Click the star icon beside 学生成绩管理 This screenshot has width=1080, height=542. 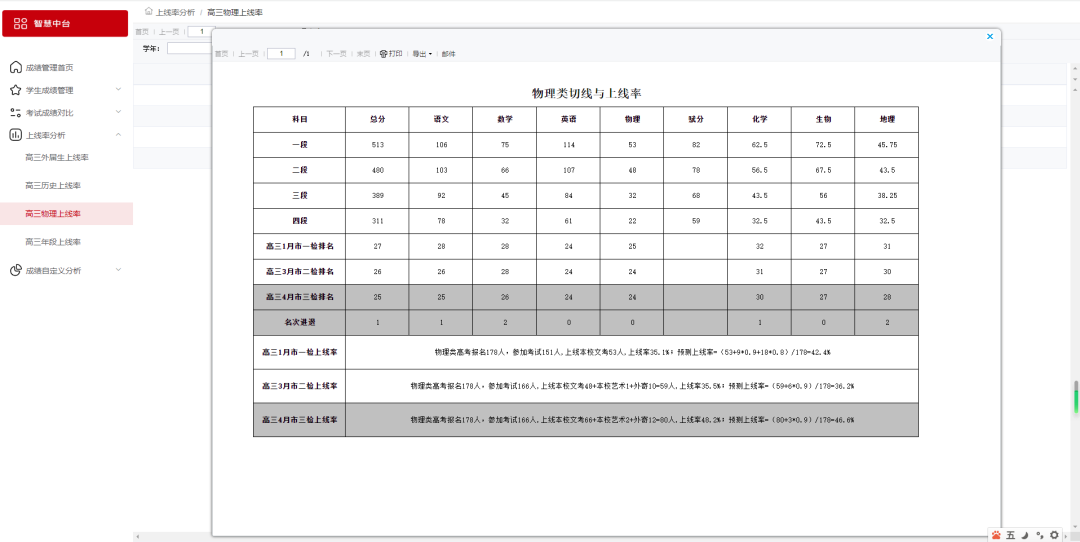pyautogui.click(x=15, y=90)
